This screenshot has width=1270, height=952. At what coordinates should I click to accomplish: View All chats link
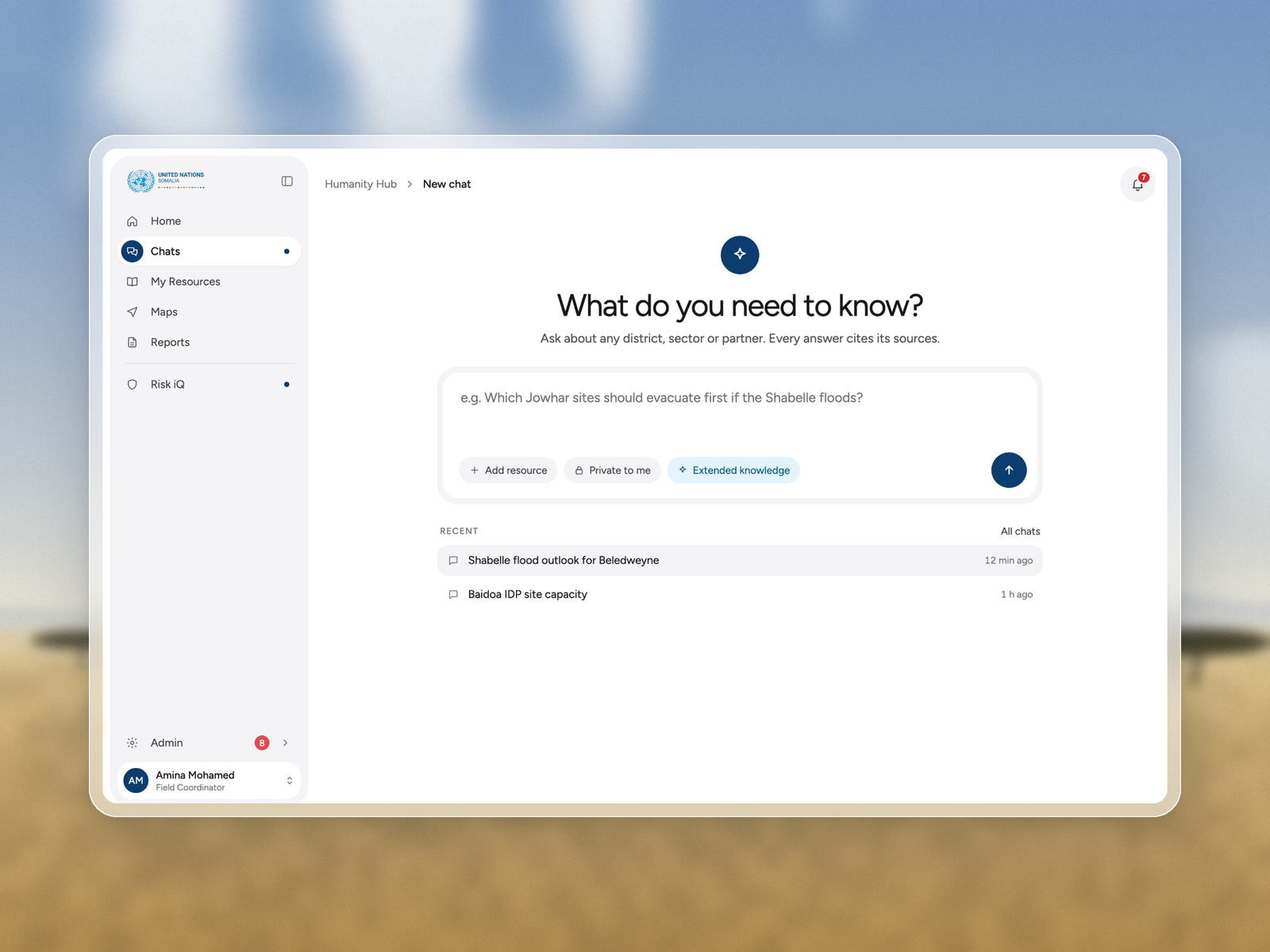(1020, 532)
